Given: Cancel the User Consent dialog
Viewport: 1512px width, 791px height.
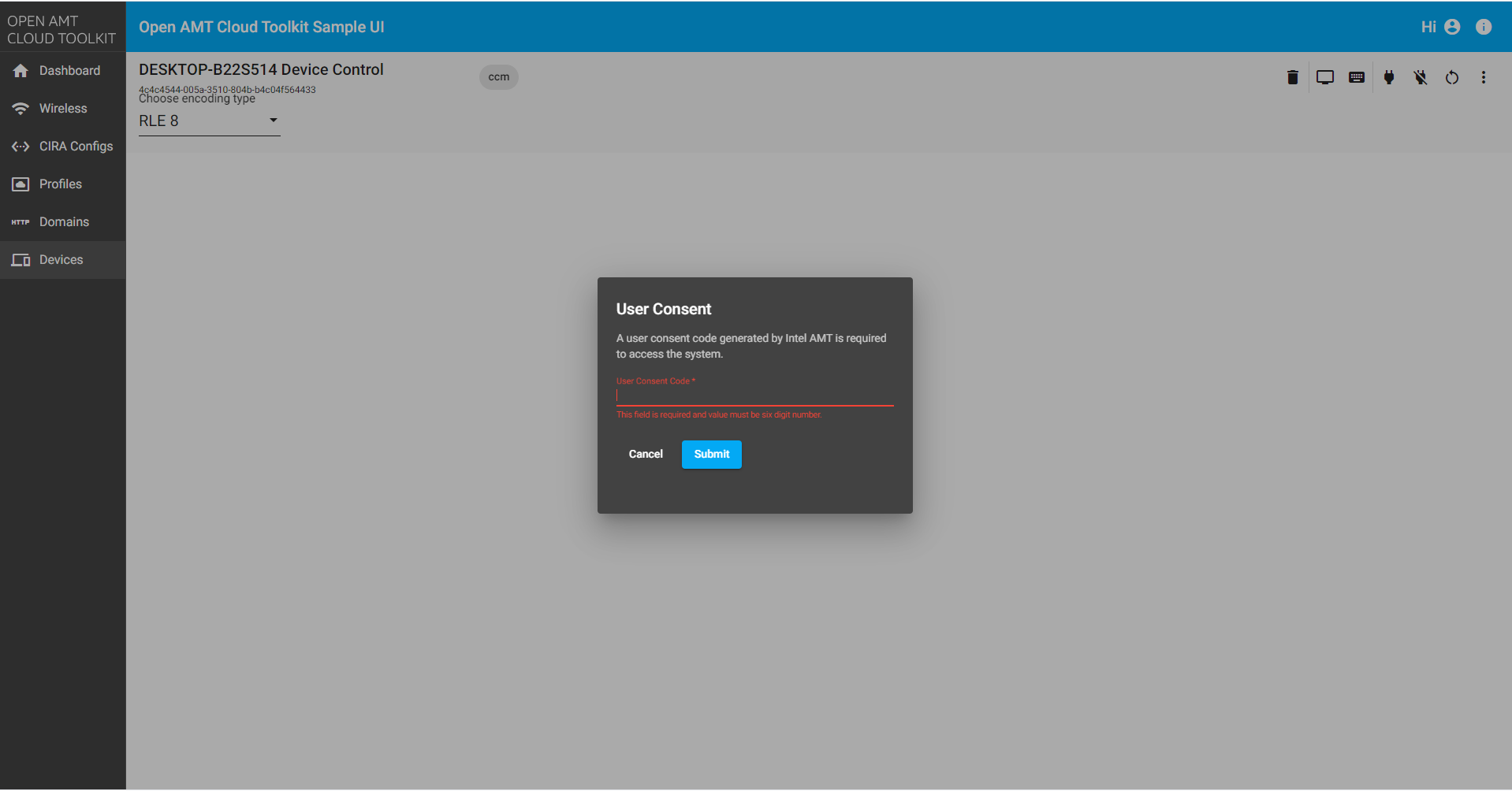Looking at the screenshot, I should (646, 455).
